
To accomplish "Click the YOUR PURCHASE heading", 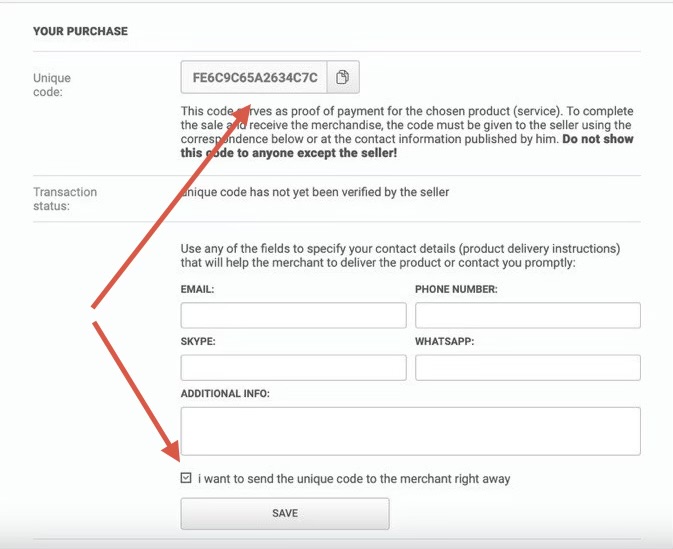I will pos(80,31).
